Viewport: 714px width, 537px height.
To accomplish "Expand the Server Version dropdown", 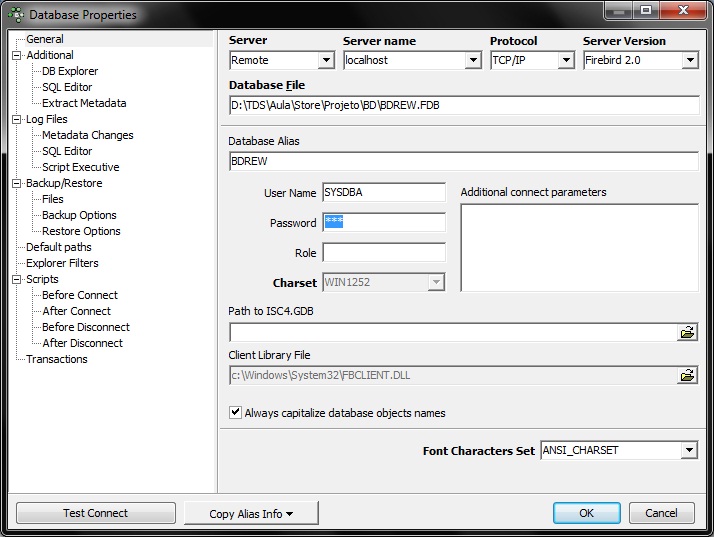I will 689,61.
